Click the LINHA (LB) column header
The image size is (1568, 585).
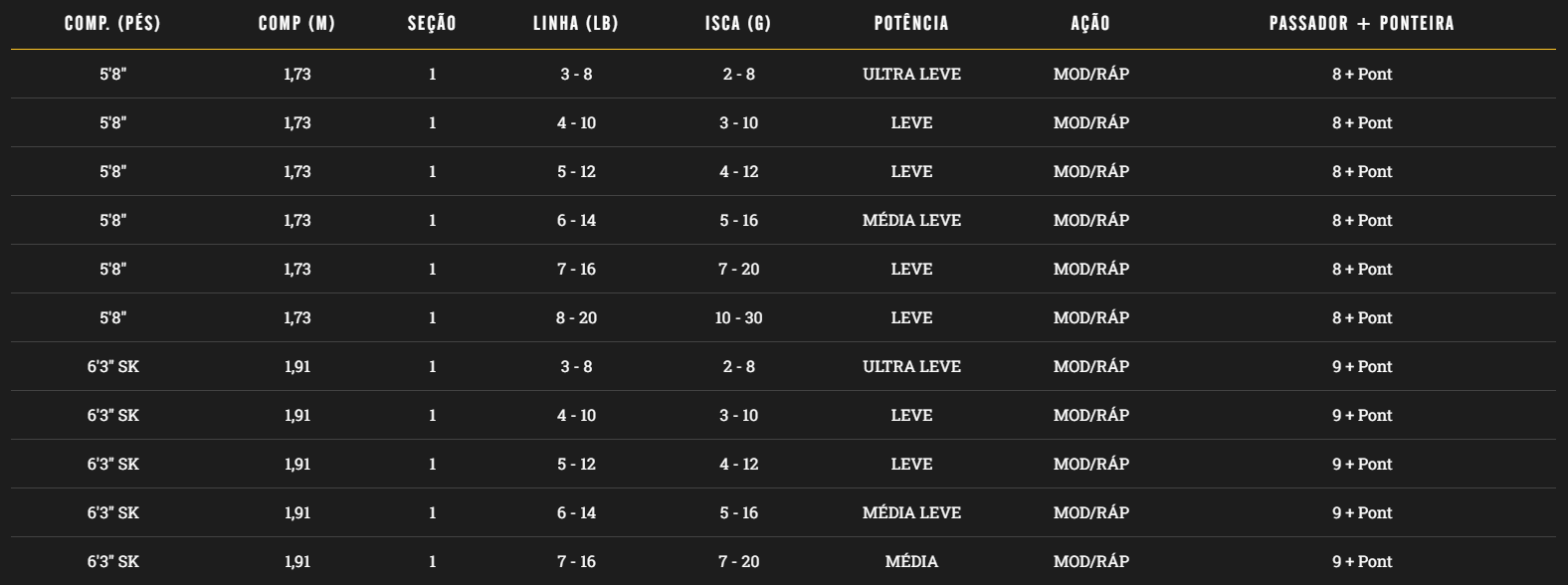576,24
